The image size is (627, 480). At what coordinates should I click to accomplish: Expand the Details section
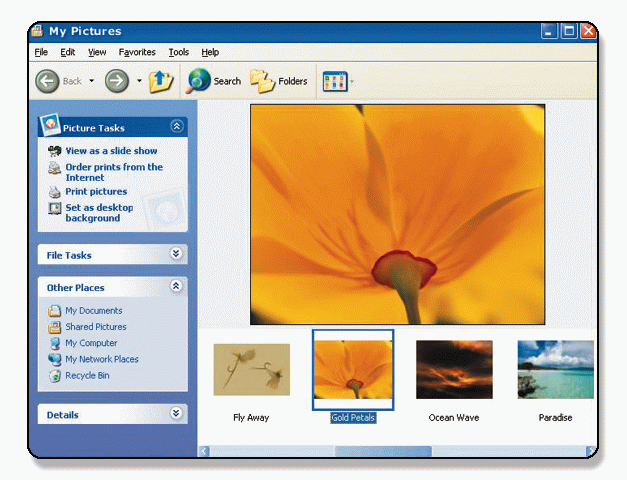pyautogui.click(x=177, y=414)
